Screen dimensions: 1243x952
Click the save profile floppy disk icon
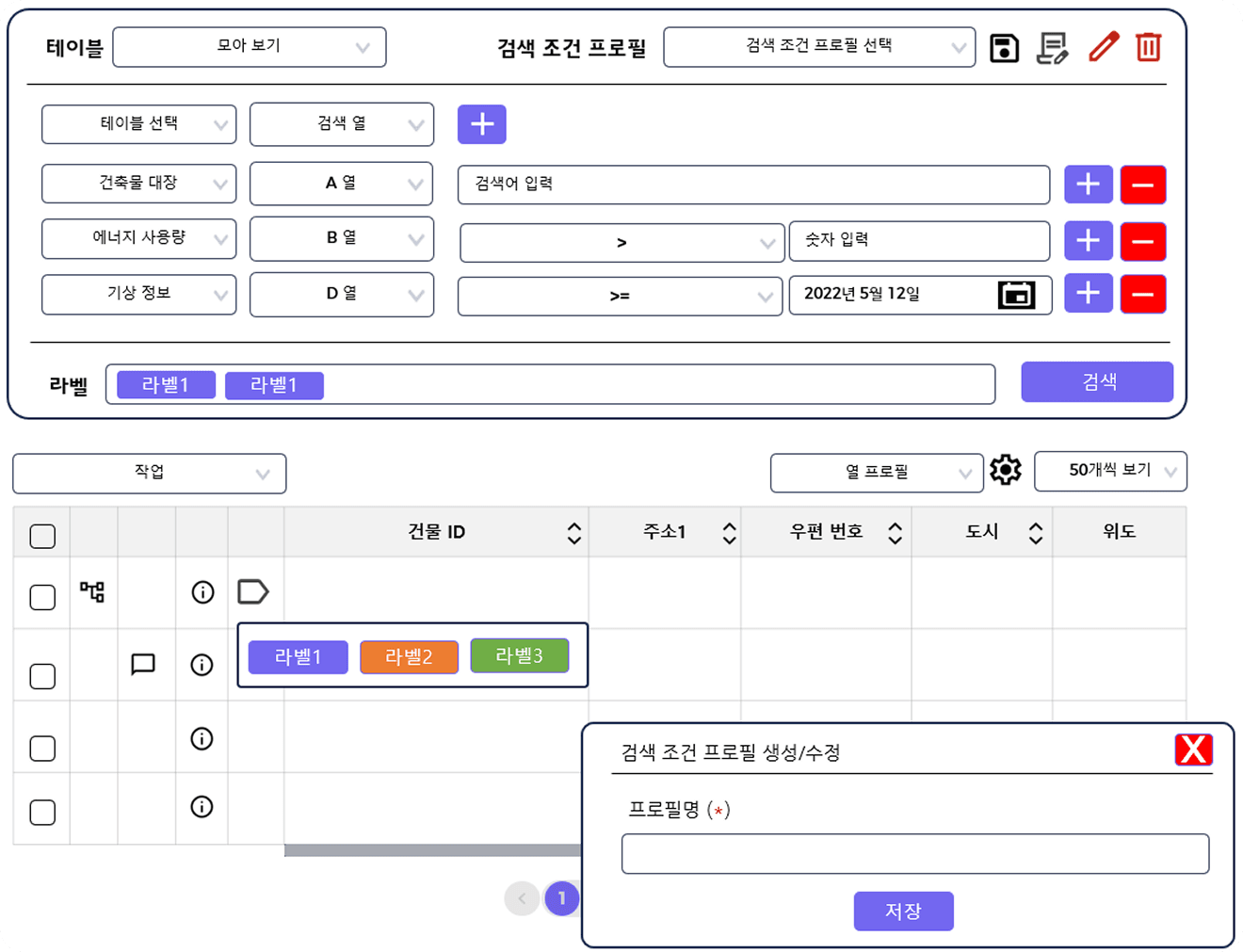1004,48
